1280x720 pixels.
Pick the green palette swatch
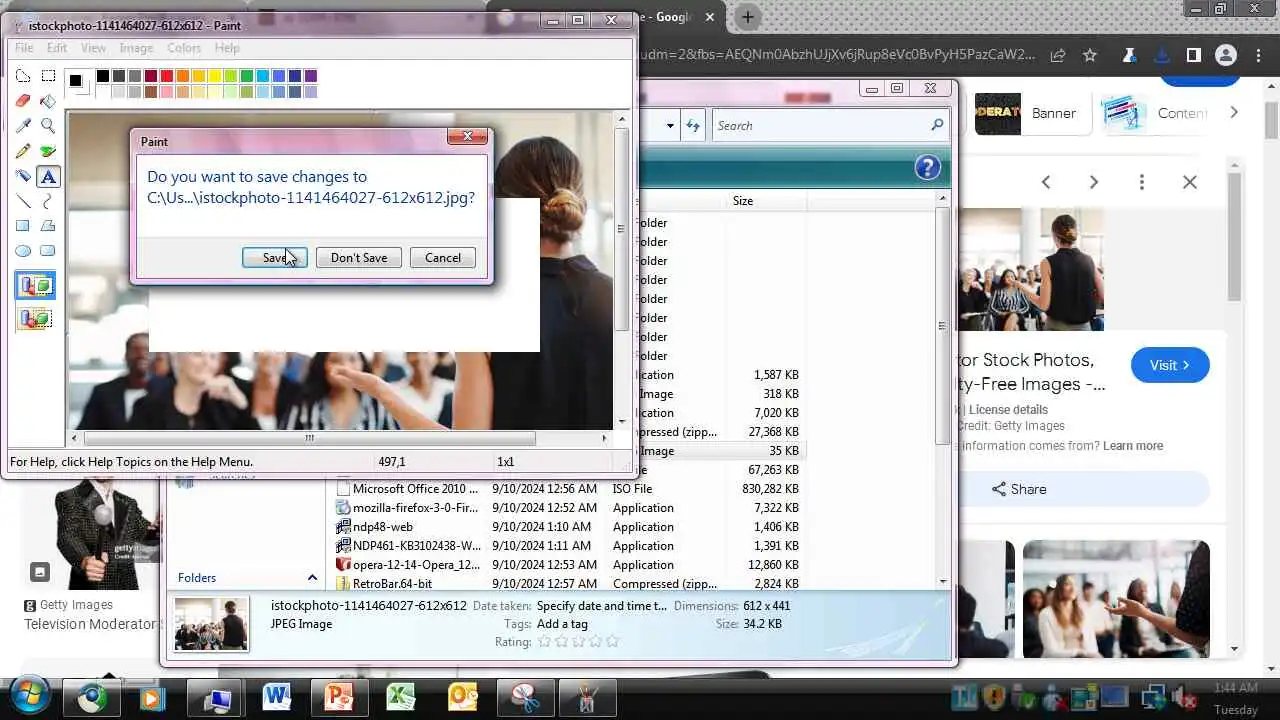(246, 76)
